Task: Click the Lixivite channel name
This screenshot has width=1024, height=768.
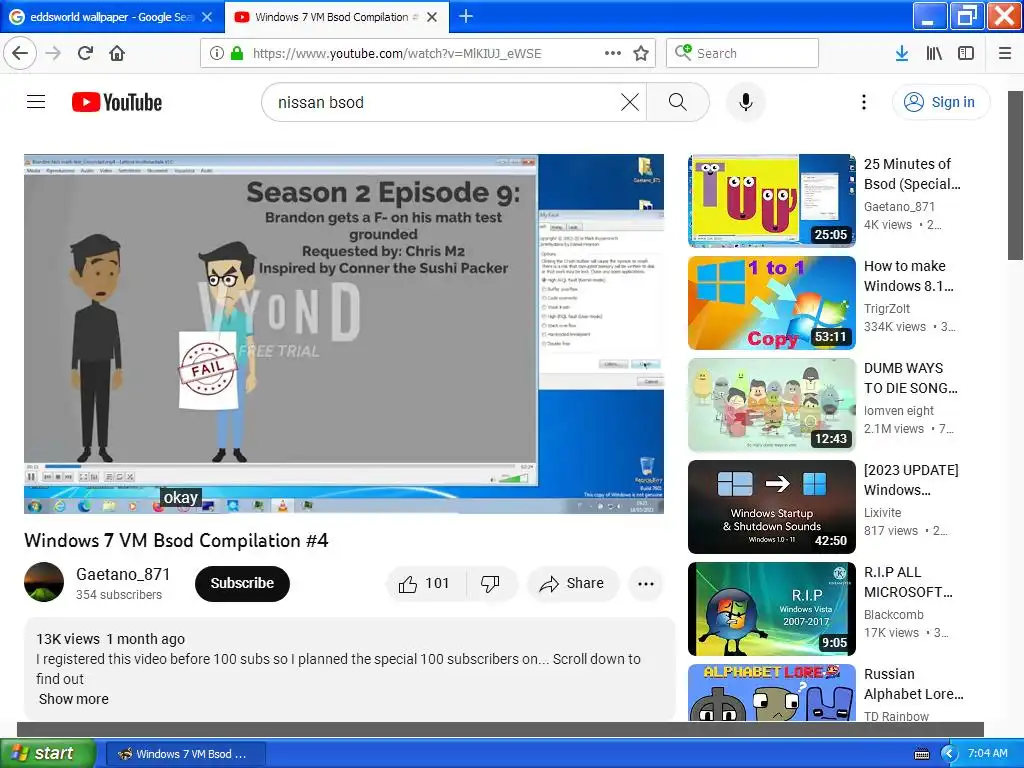Action: [x=882, y=513]
